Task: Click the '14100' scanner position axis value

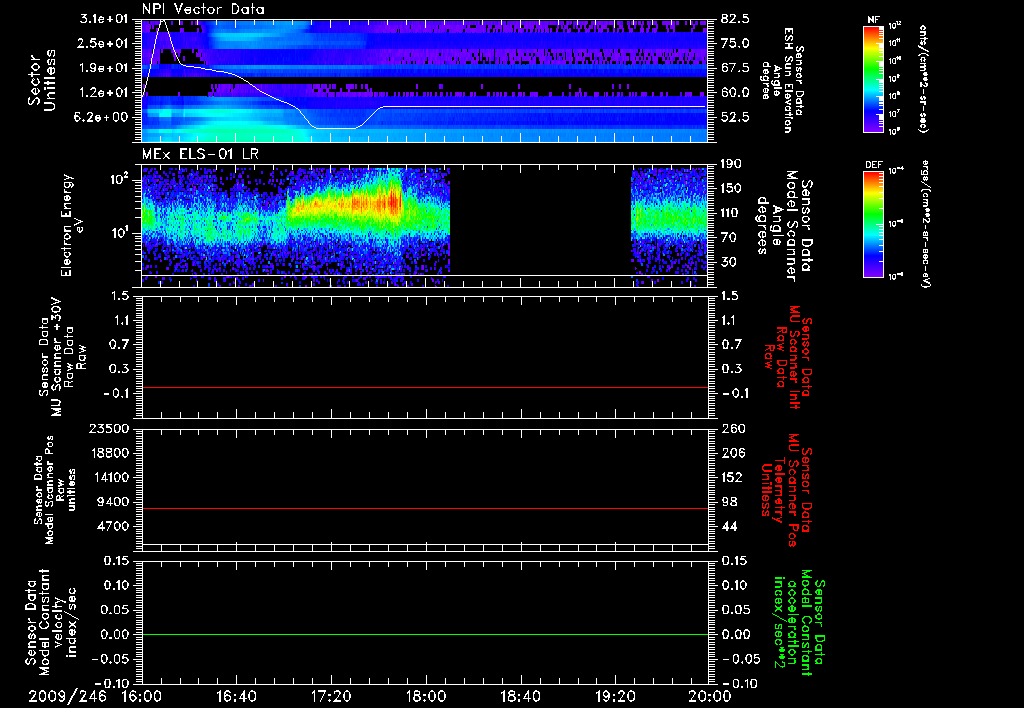Action: [108, 477]
